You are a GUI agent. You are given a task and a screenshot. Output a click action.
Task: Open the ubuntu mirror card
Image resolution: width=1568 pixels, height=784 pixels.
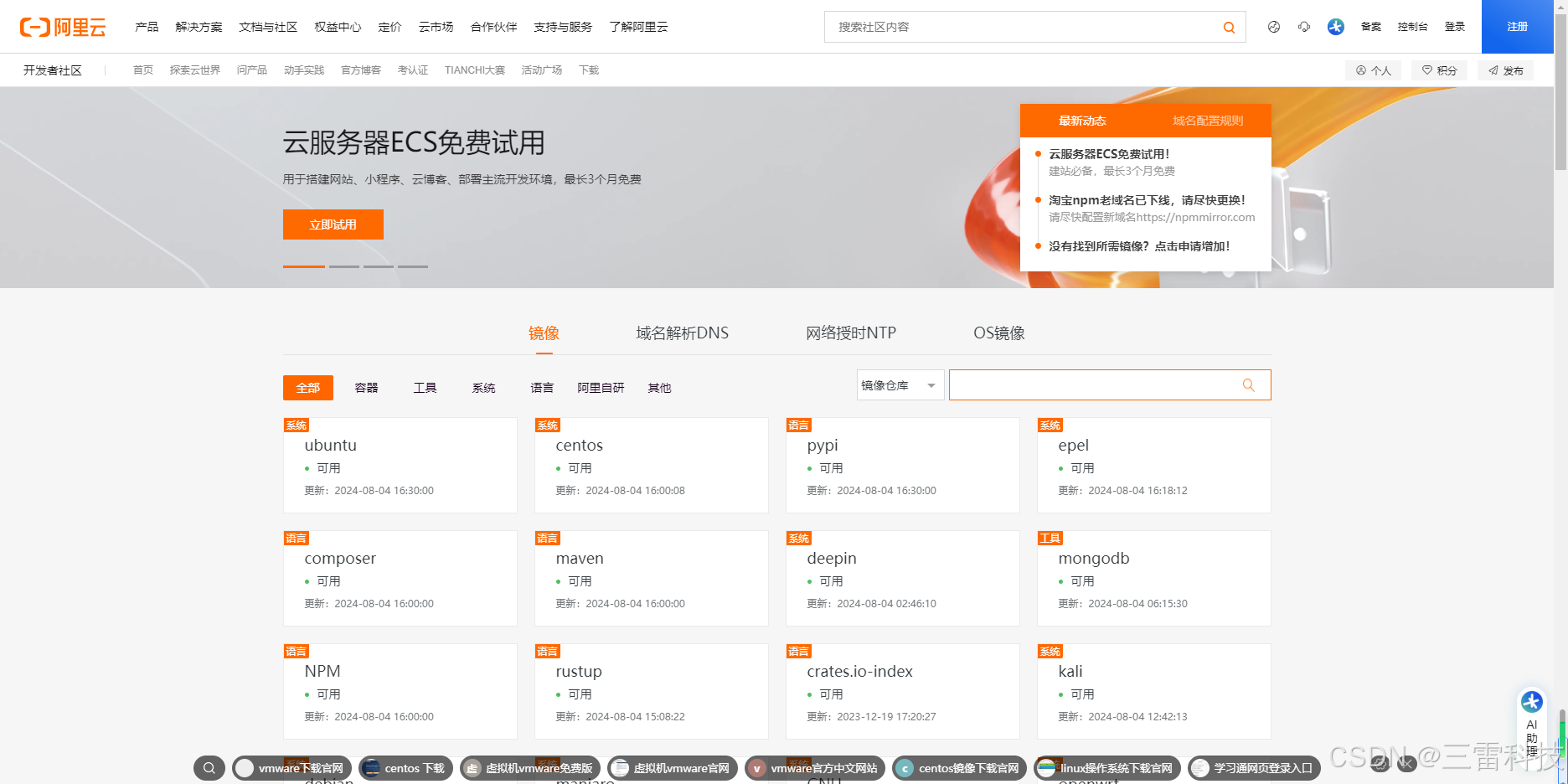tap(400, 465)
